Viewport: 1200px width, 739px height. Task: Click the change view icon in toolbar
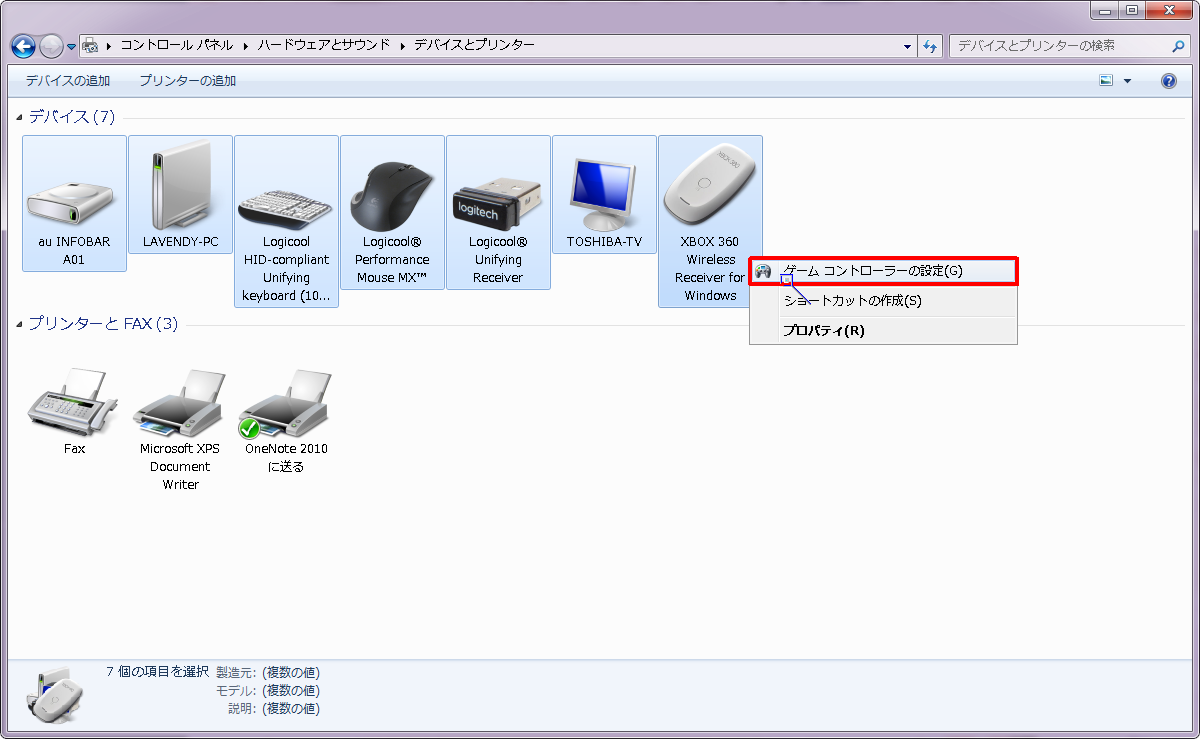click(x=1106, y=81)
